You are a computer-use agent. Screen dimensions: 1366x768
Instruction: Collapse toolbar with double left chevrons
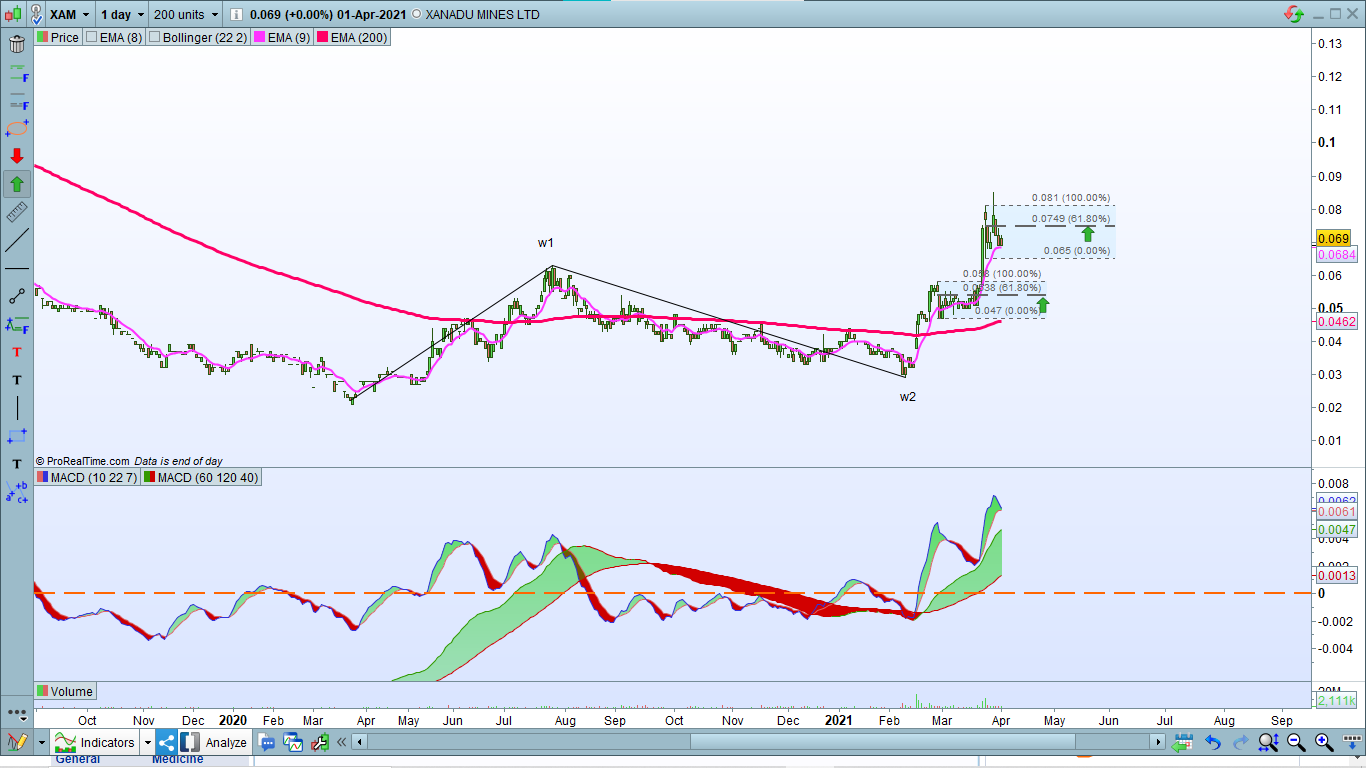point(342,742)
